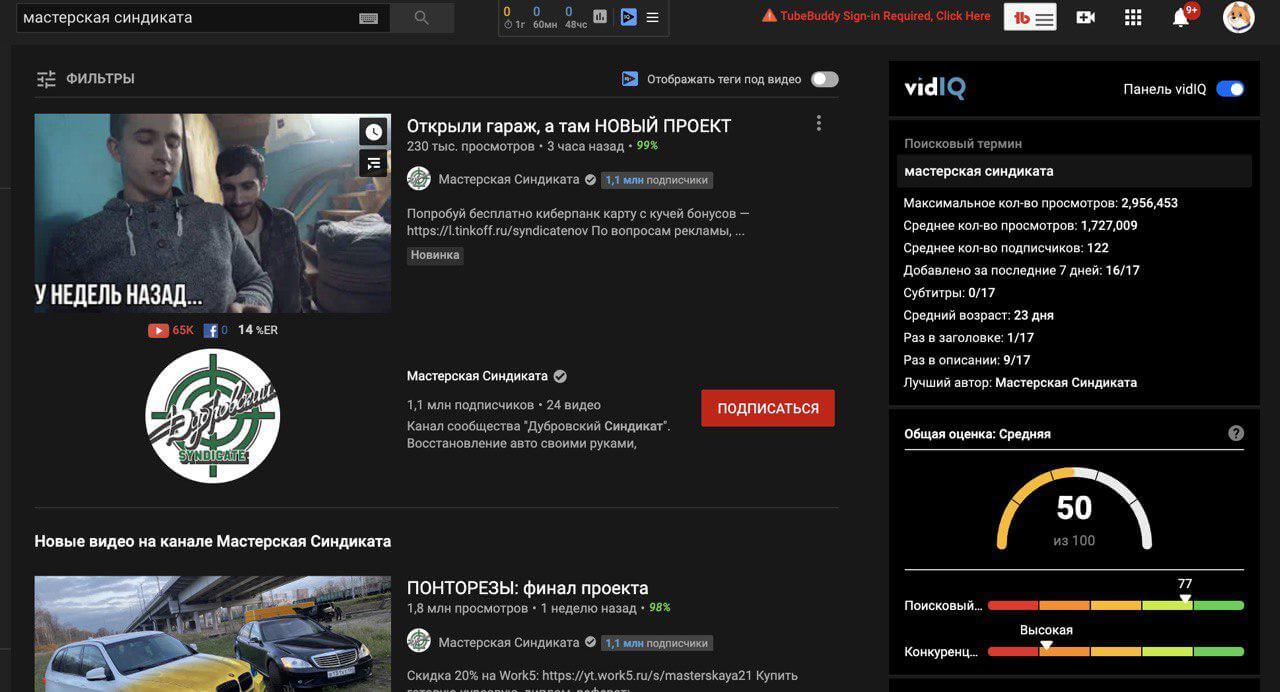
Task: Click 'Средний возраст: 23 дня'
Action: click(x=979, y=315)
